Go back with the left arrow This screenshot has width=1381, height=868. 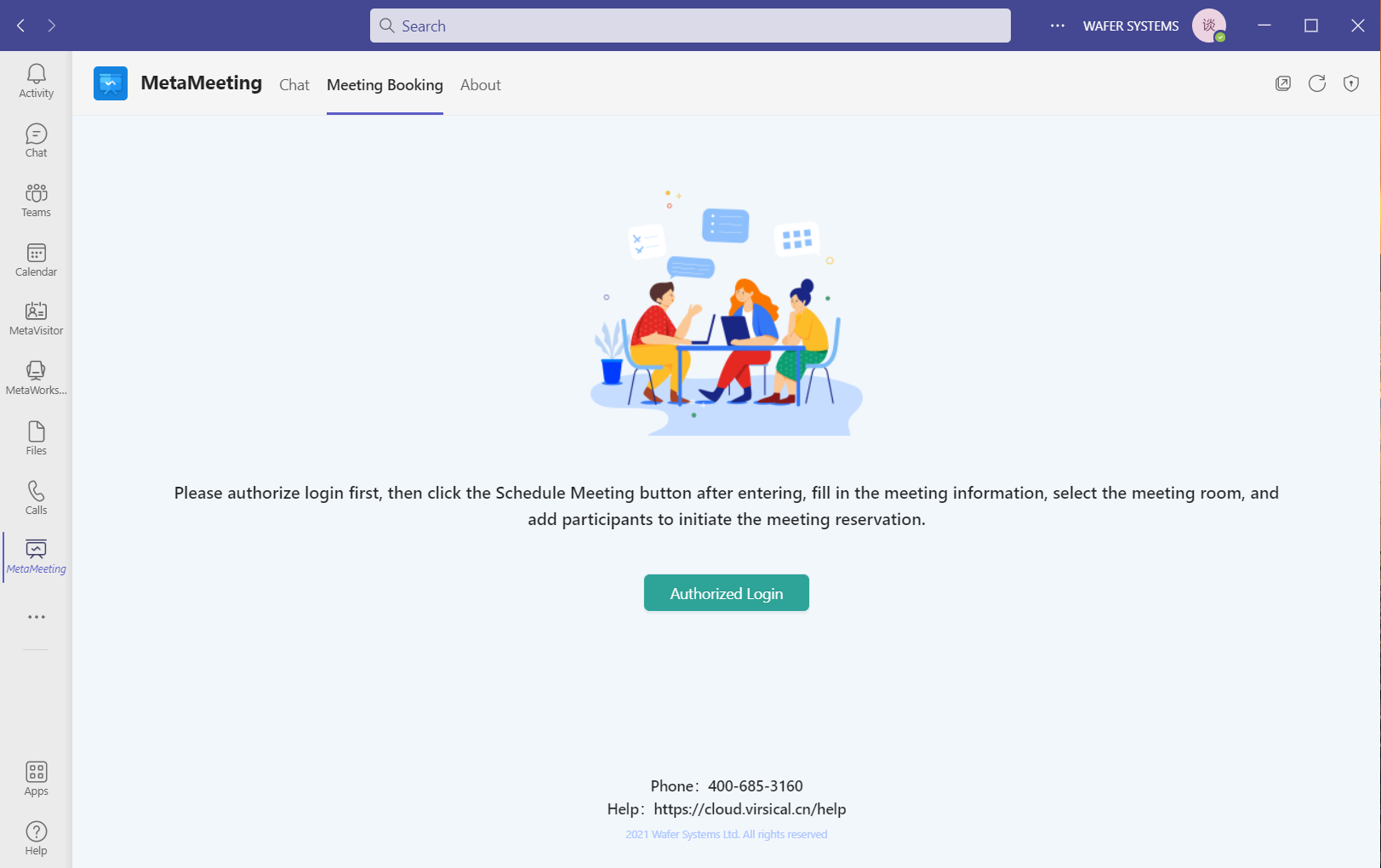(21, 26)
